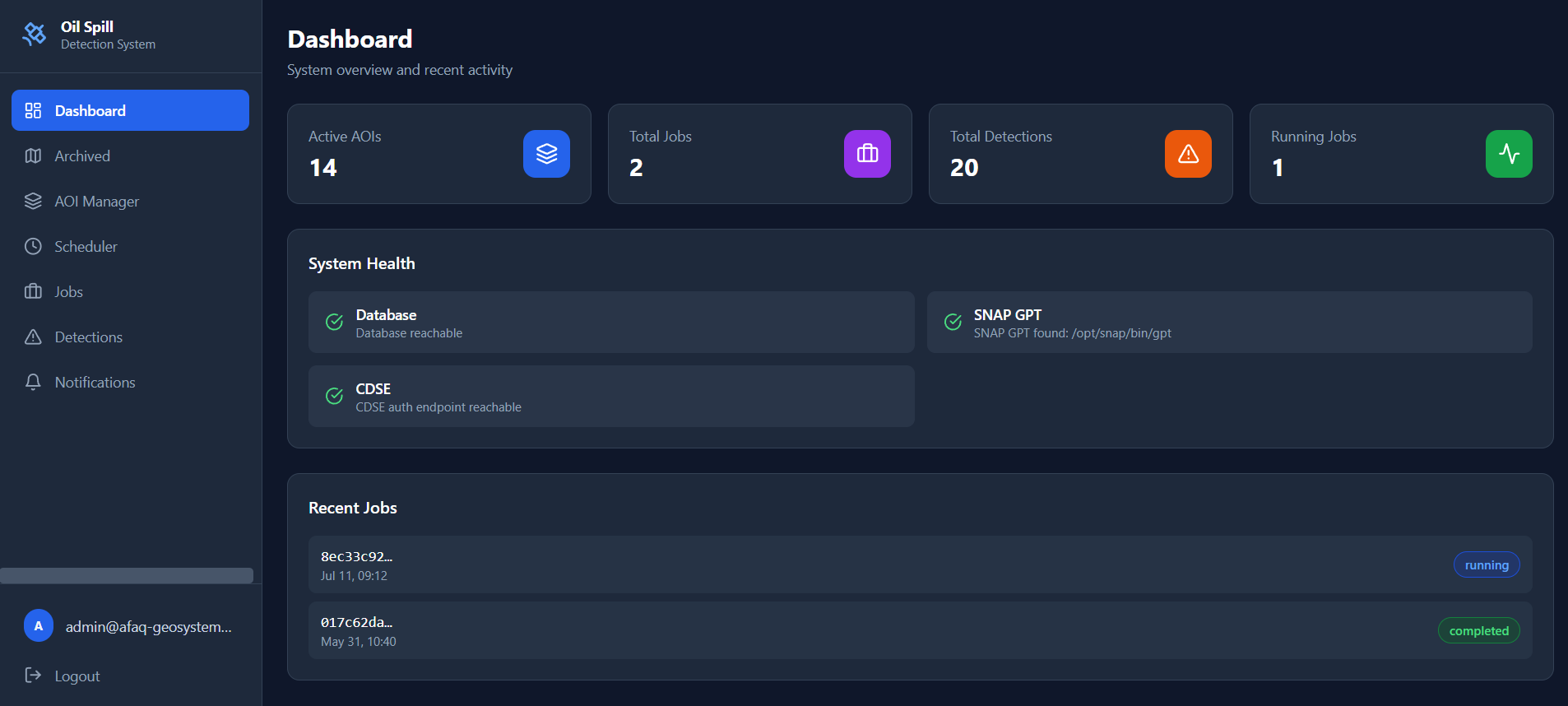Open recent job 017c62da
The width and height of the screenshot is (1568, 706).
click(x=920, y=630)
